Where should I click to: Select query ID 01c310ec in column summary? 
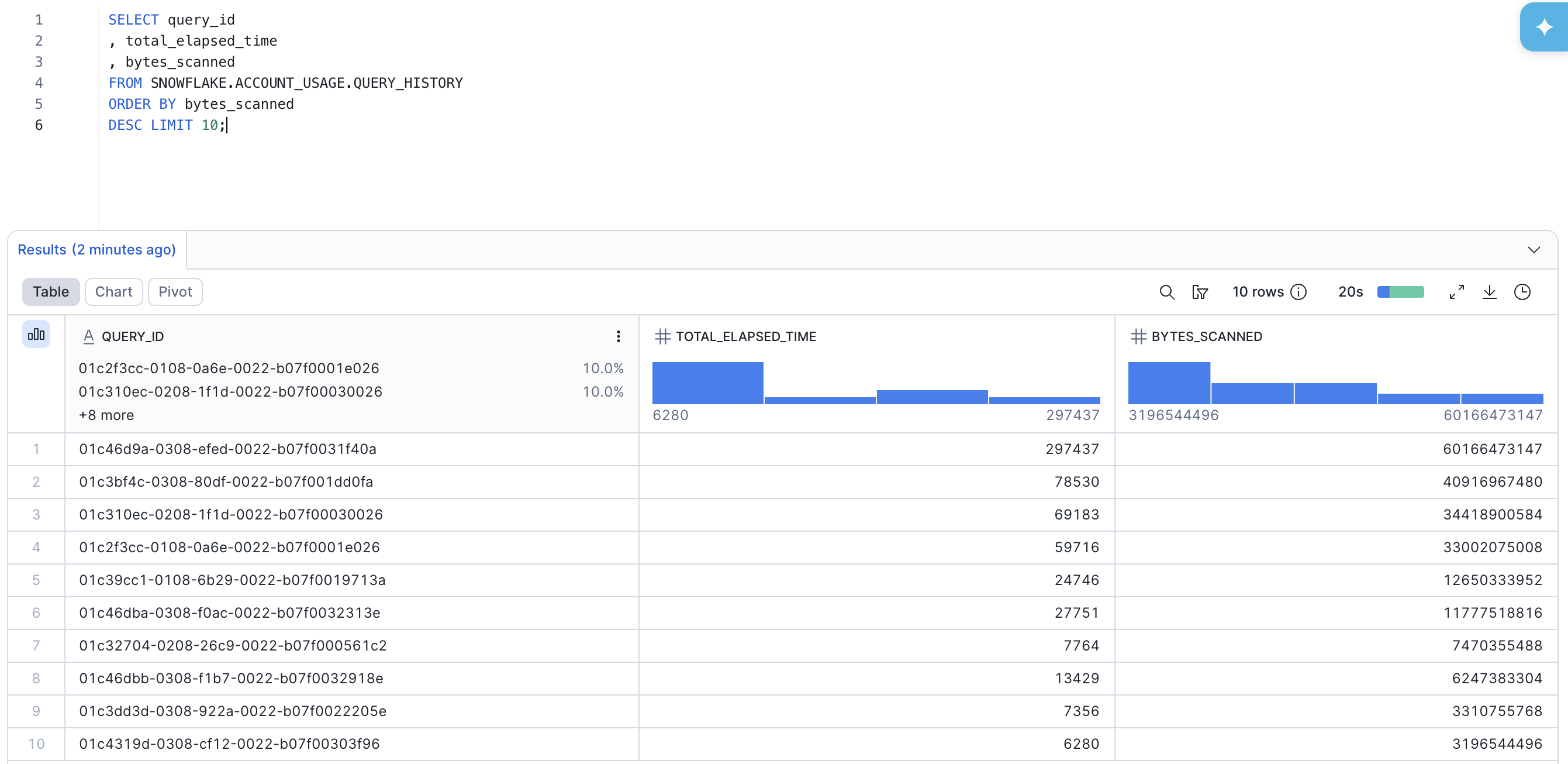click(230, 391)
